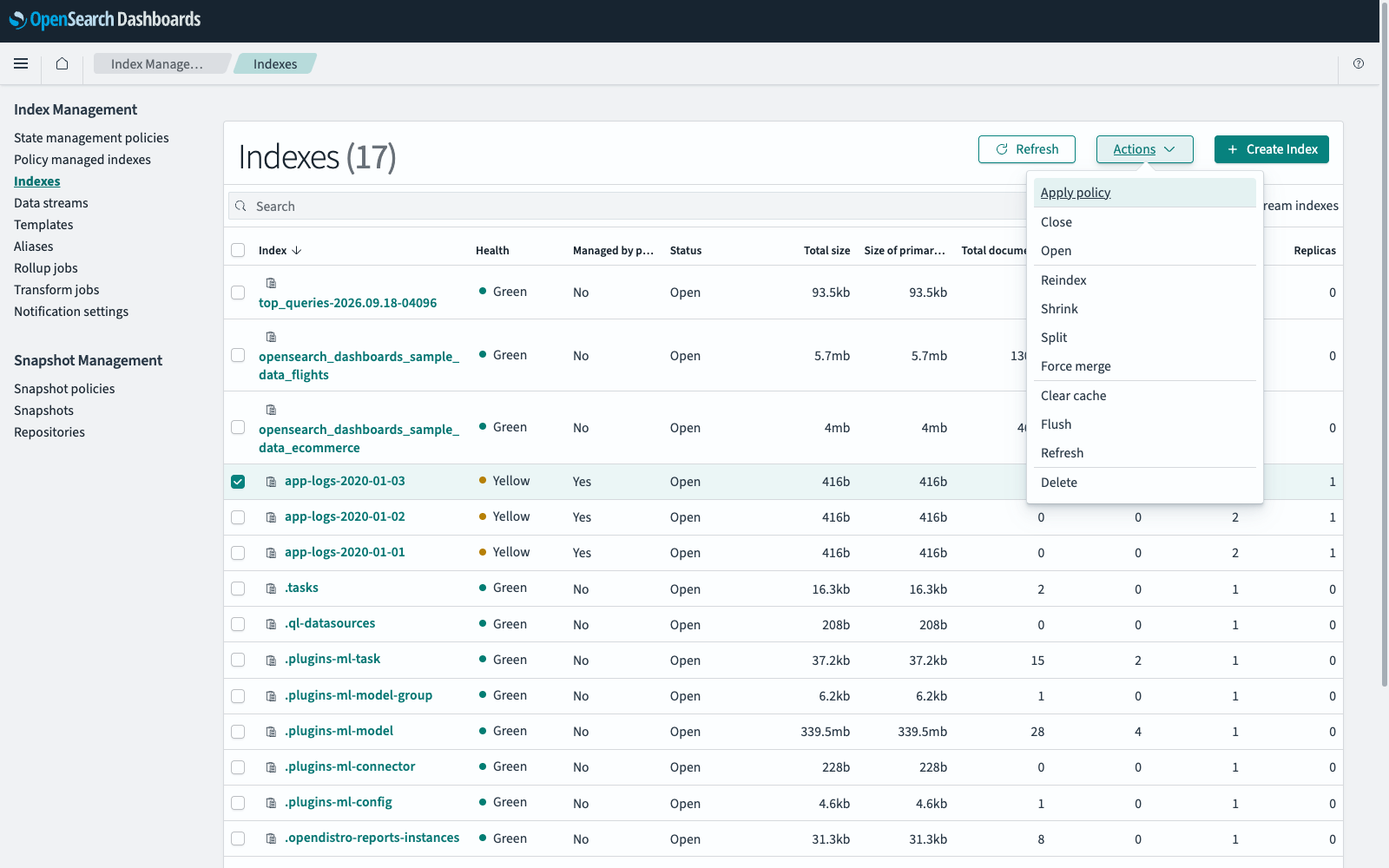Go to the Home icon
1389x868 pixels.
[62, 63]
